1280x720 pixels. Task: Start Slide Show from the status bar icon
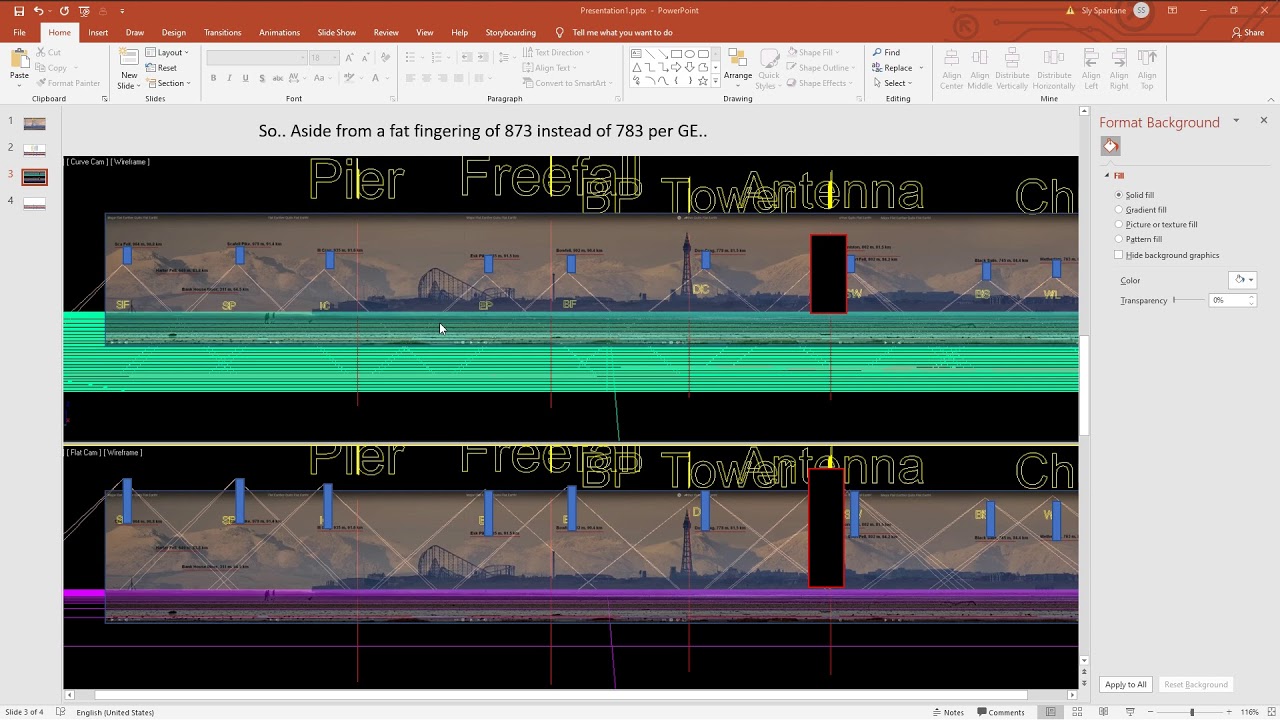click(x=1130, y=712)
